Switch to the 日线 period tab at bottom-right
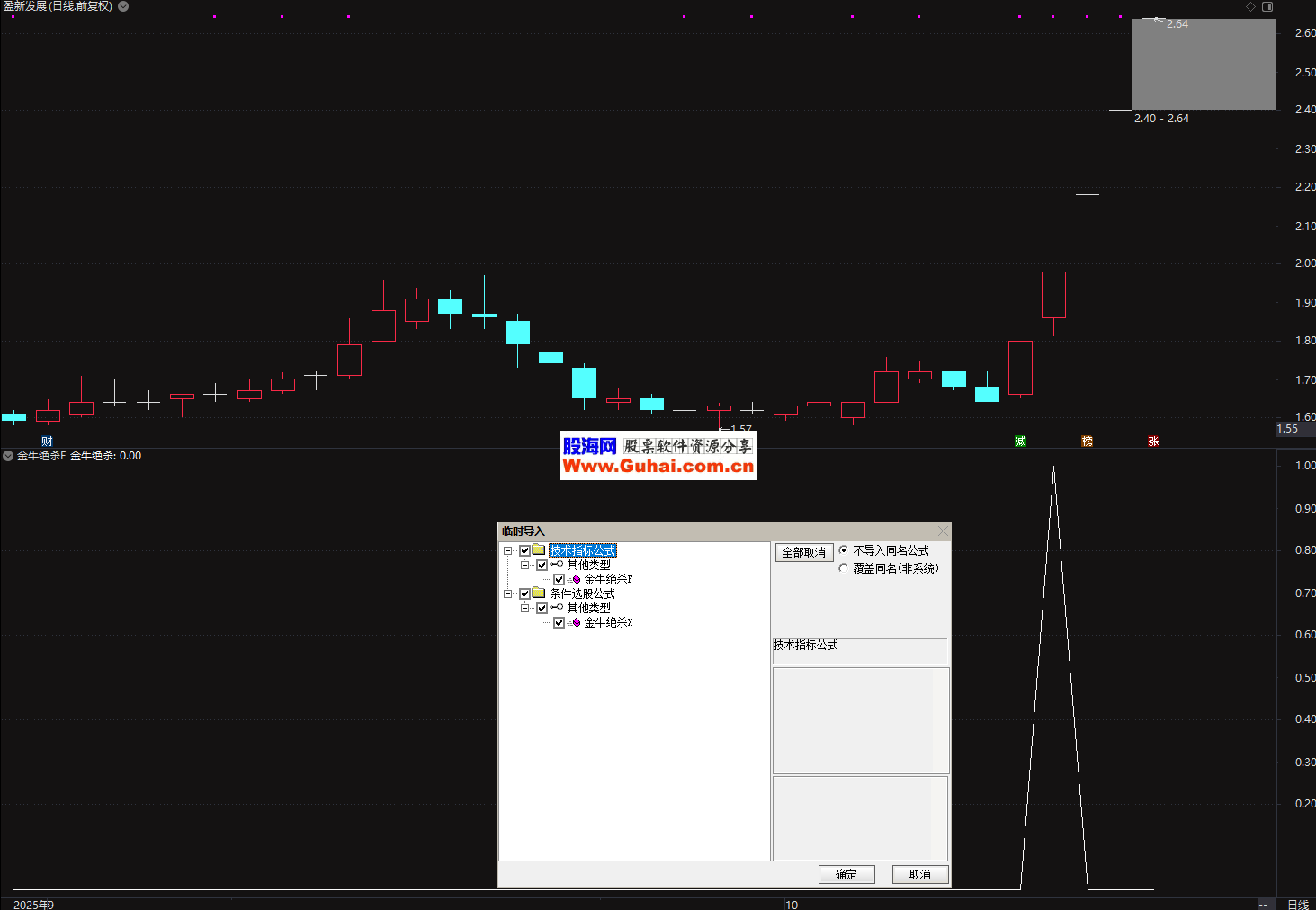 [x=1297, y=905]
